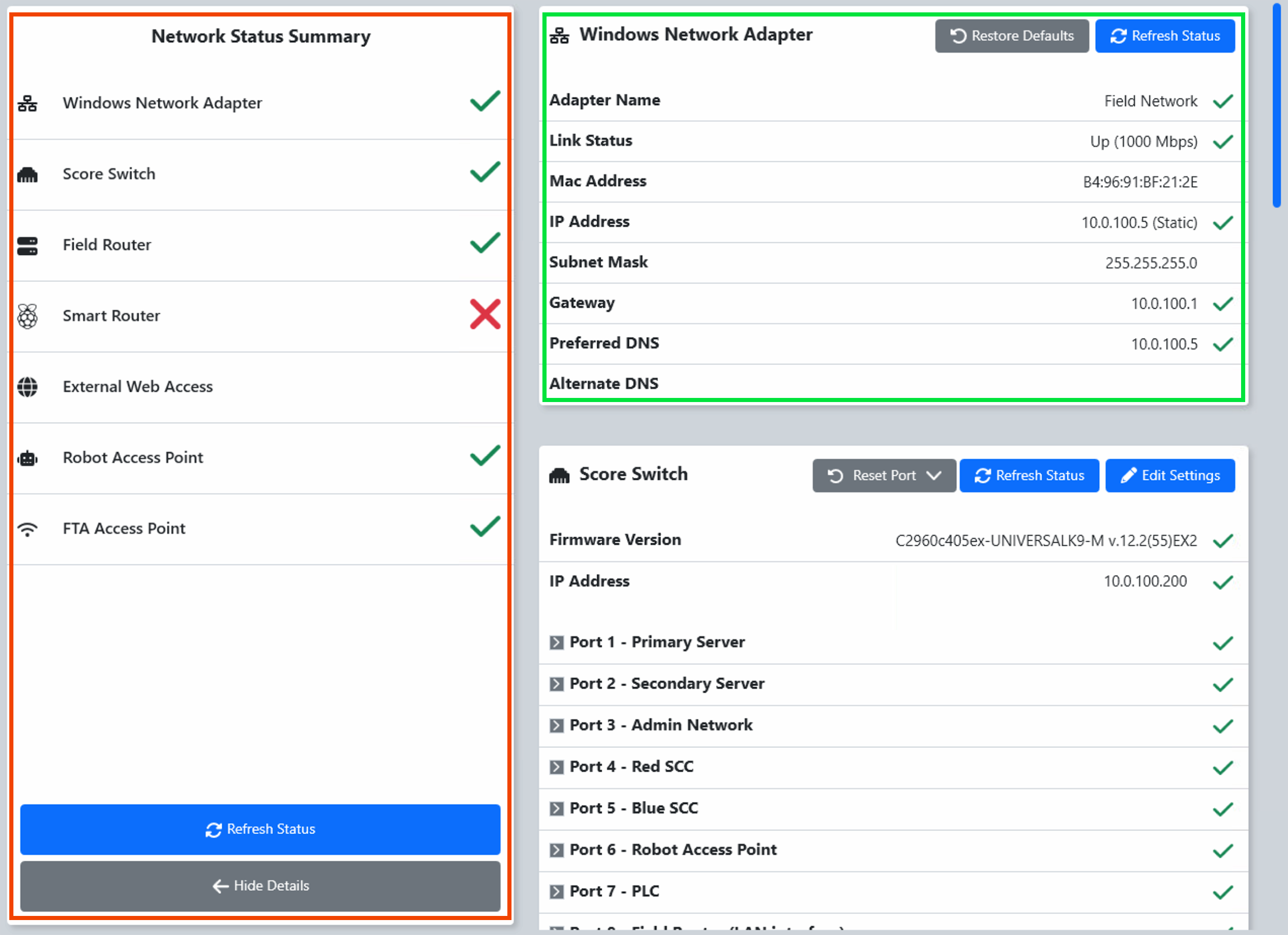Open the Reset Port dropdown
Screen dimensions: 1288x935
click(x=884, y=476)
